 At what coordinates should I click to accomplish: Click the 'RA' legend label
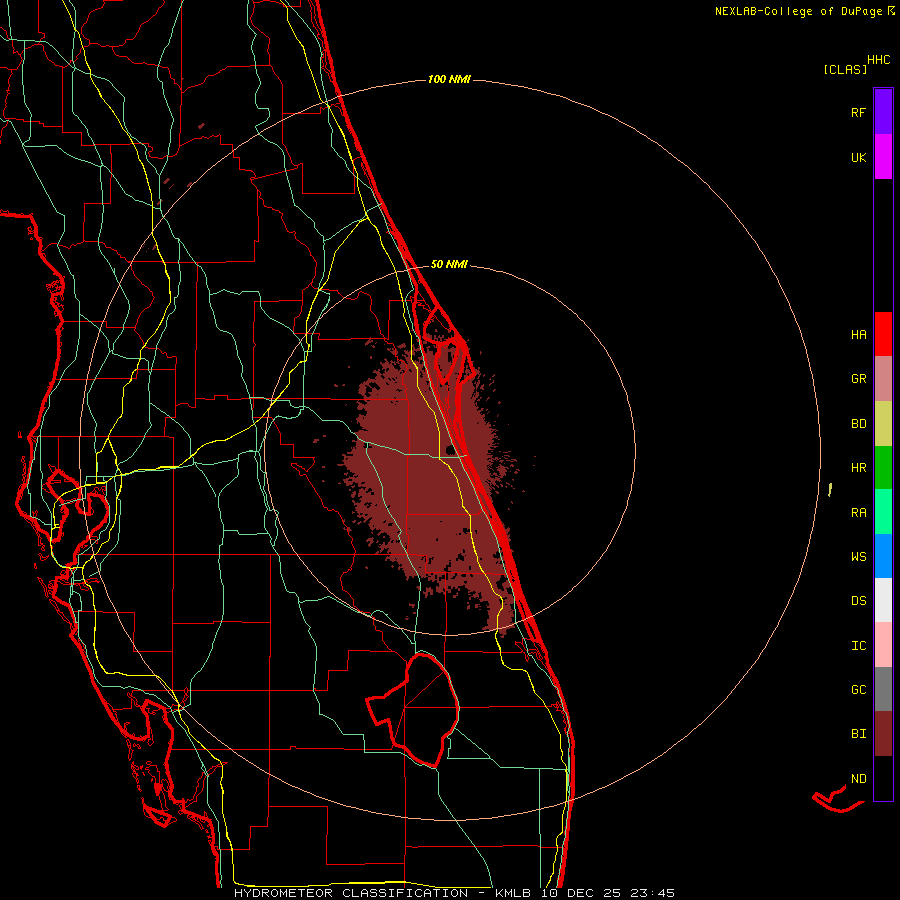point(858,513)
